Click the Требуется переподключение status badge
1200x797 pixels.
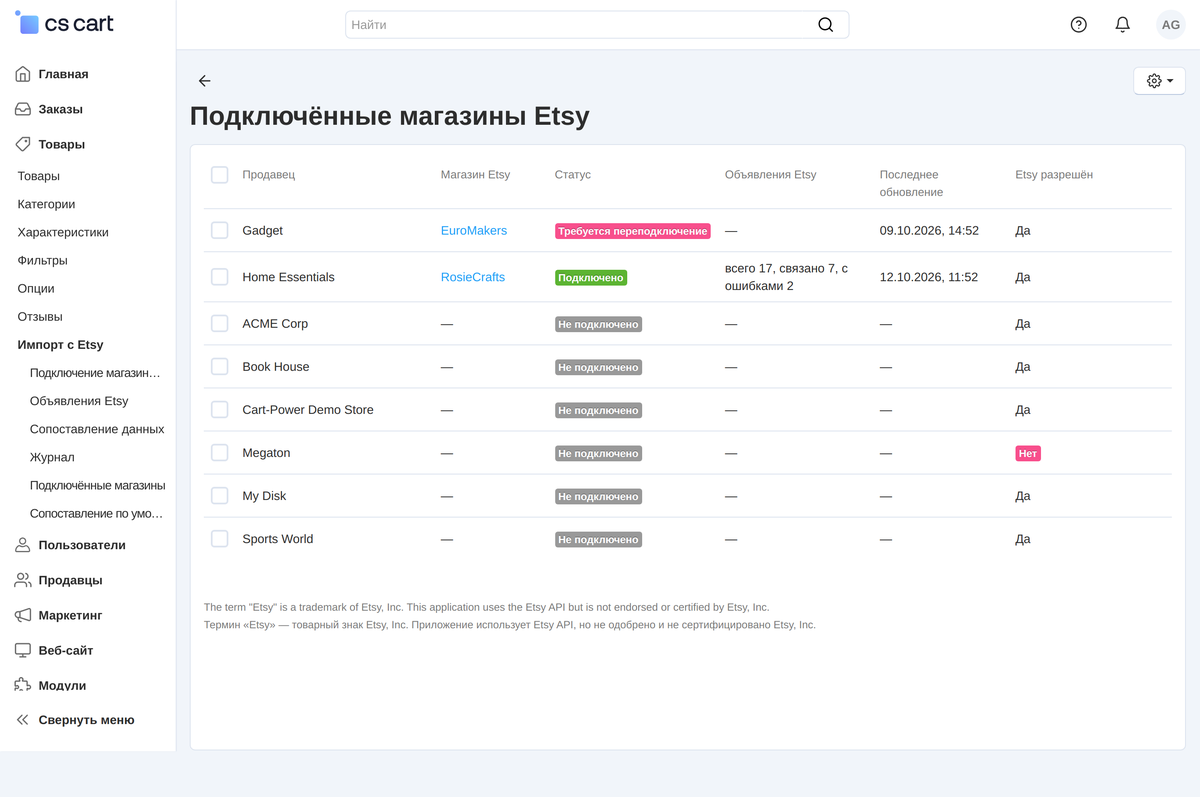[x=633, y=231]
